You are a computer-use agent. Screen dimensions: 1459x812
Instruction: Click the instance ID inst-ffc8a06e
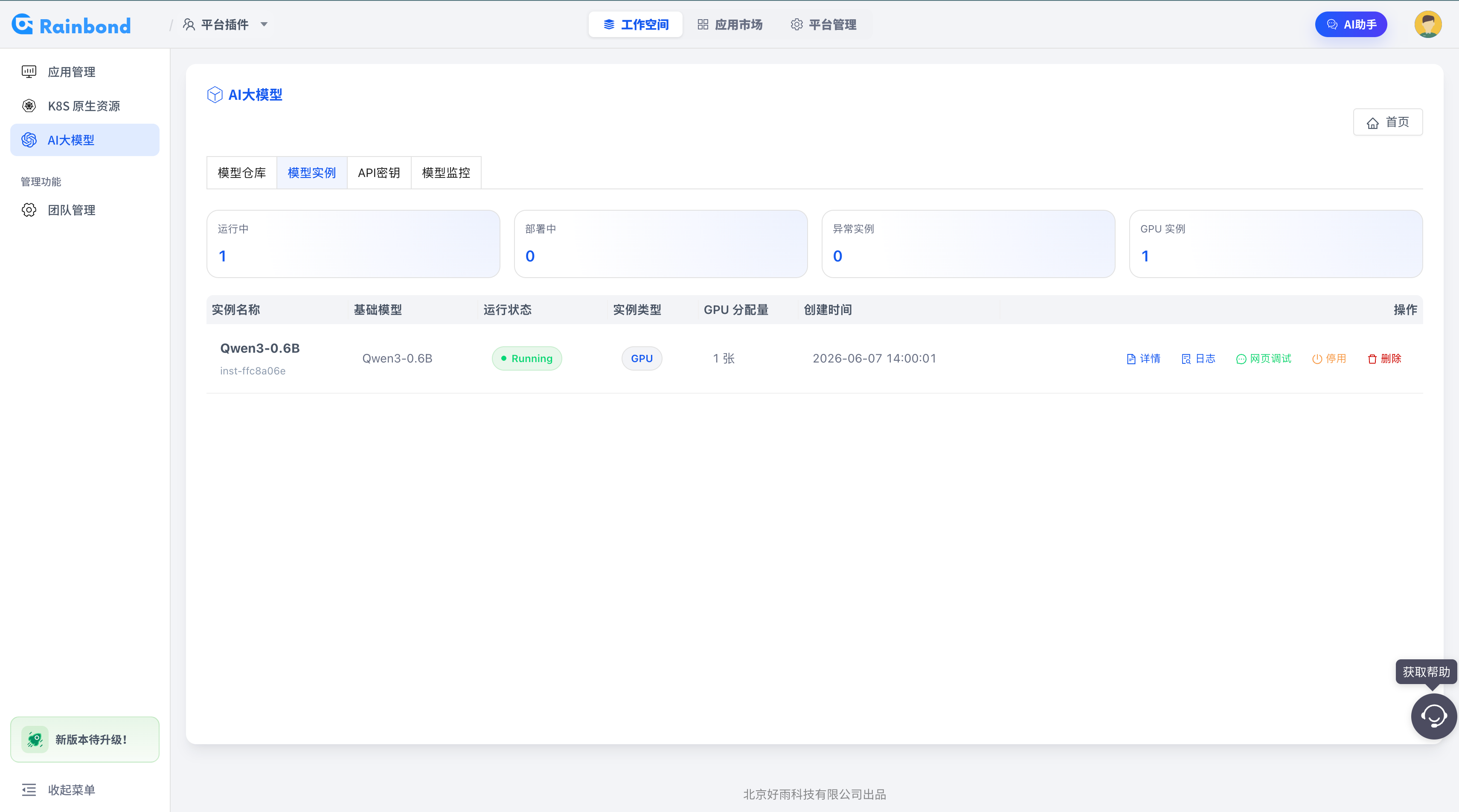click(253, 371)
